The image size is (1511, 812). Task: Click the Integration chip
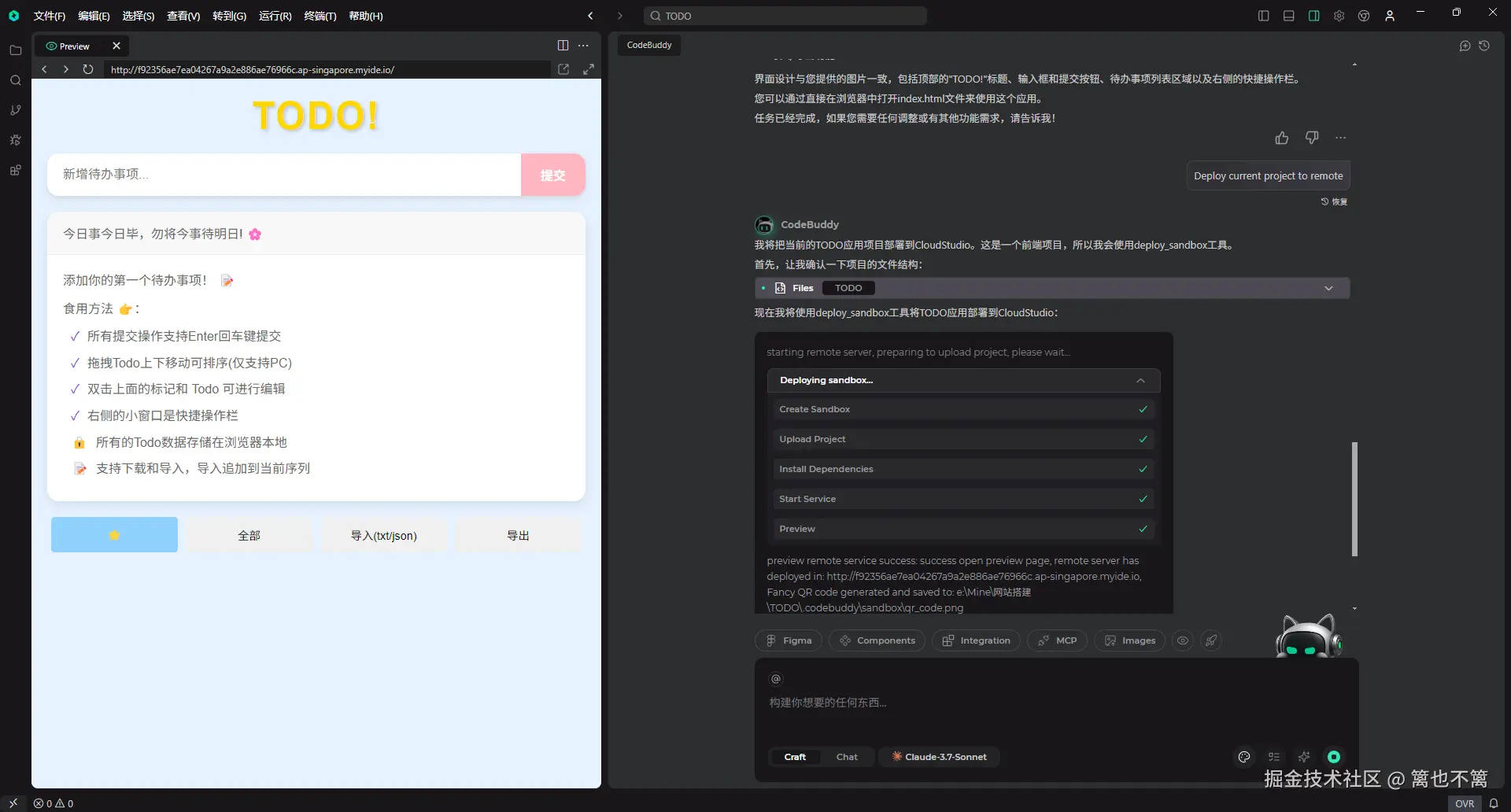pyautogui.click(x=976, y=640)
